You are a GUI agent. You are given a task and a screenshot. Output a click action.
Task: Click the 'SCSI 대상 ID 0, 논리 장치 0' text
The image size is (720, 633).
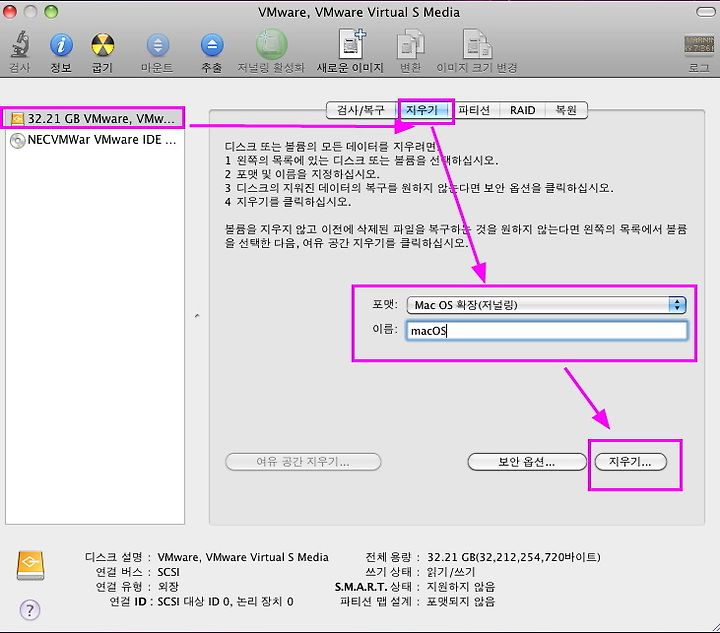click(225, 601)
